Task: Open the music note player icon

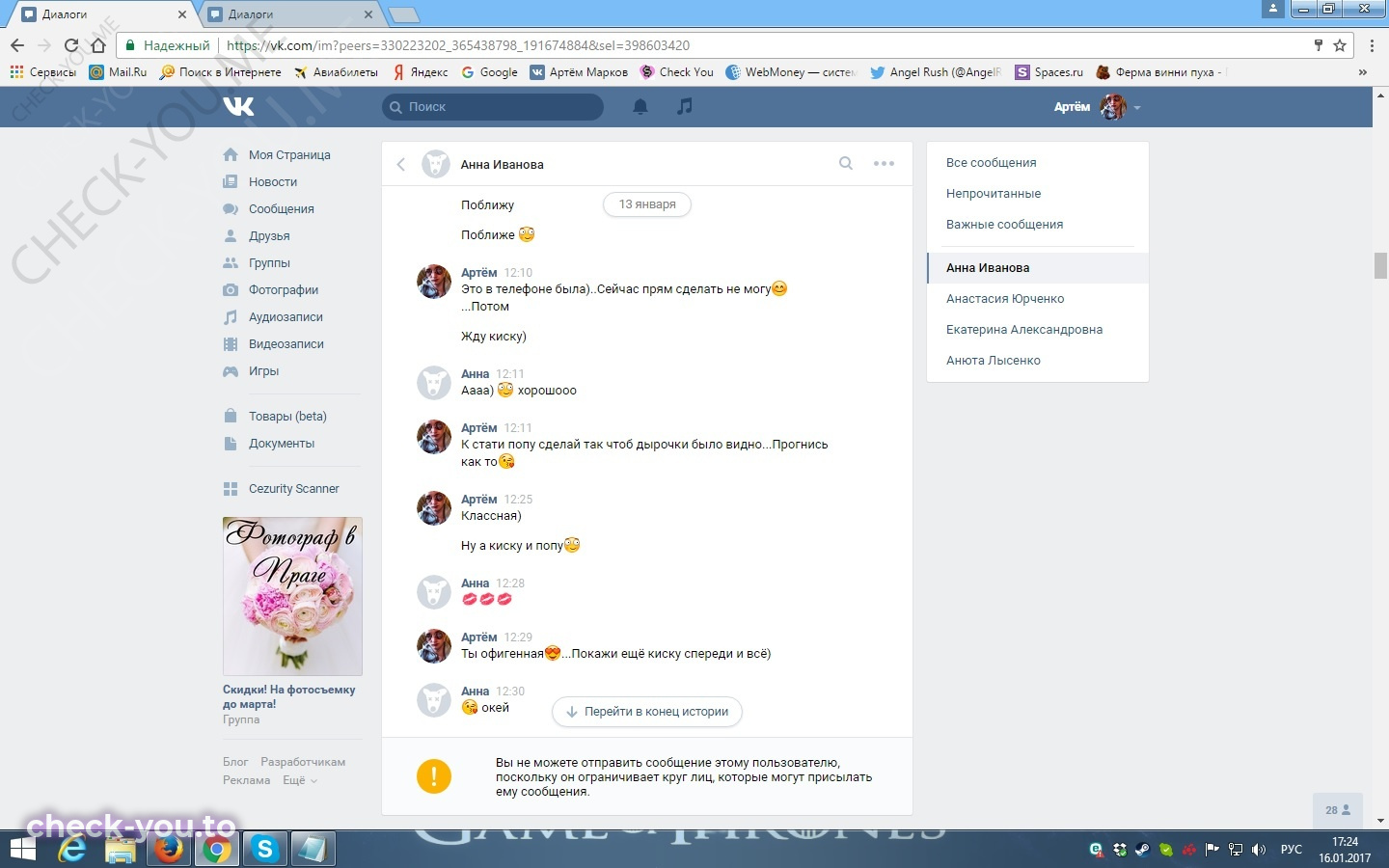Action: click(684, 106)
